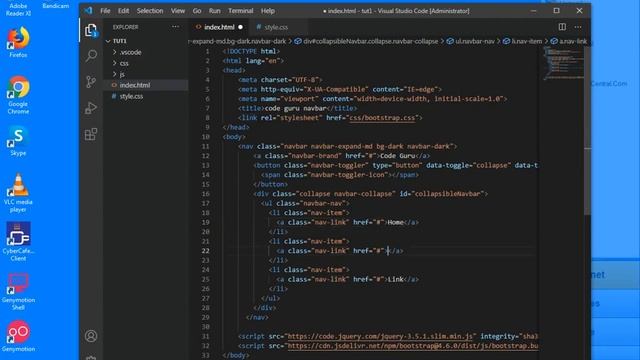Follow the code.jquery.com script URL link

(x=380, y=336)
